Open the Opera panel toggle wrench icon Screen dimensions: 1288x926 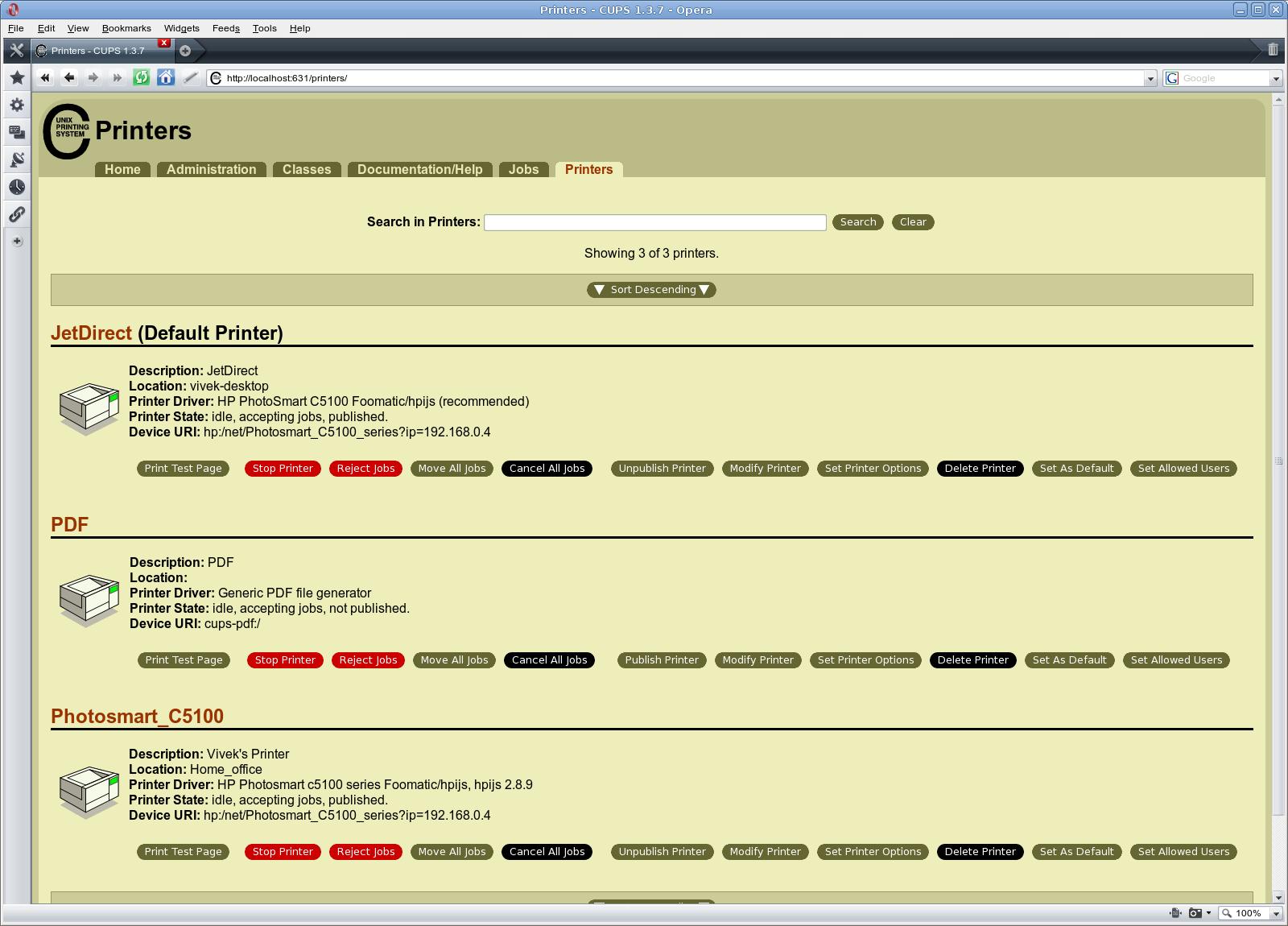click(16, 50)
